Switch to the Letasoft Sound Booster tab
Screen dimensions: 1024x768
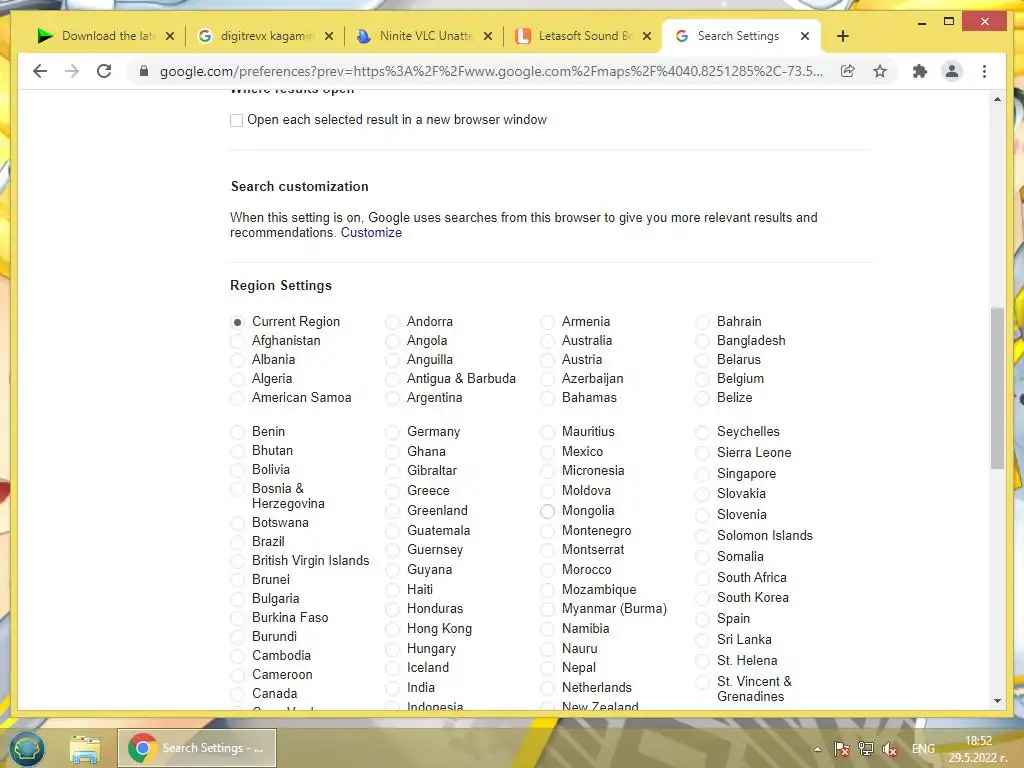click(x=583, y=36)
